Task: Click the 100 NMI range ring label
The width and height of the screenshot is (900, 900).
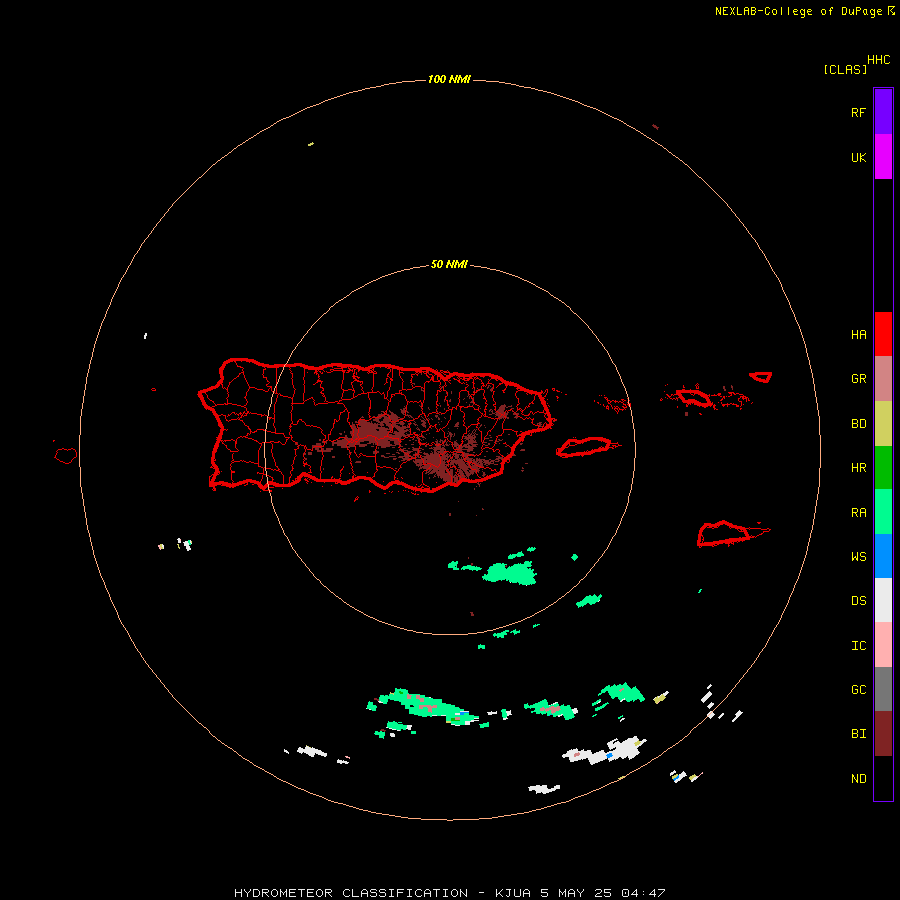Action: point(449,79)
